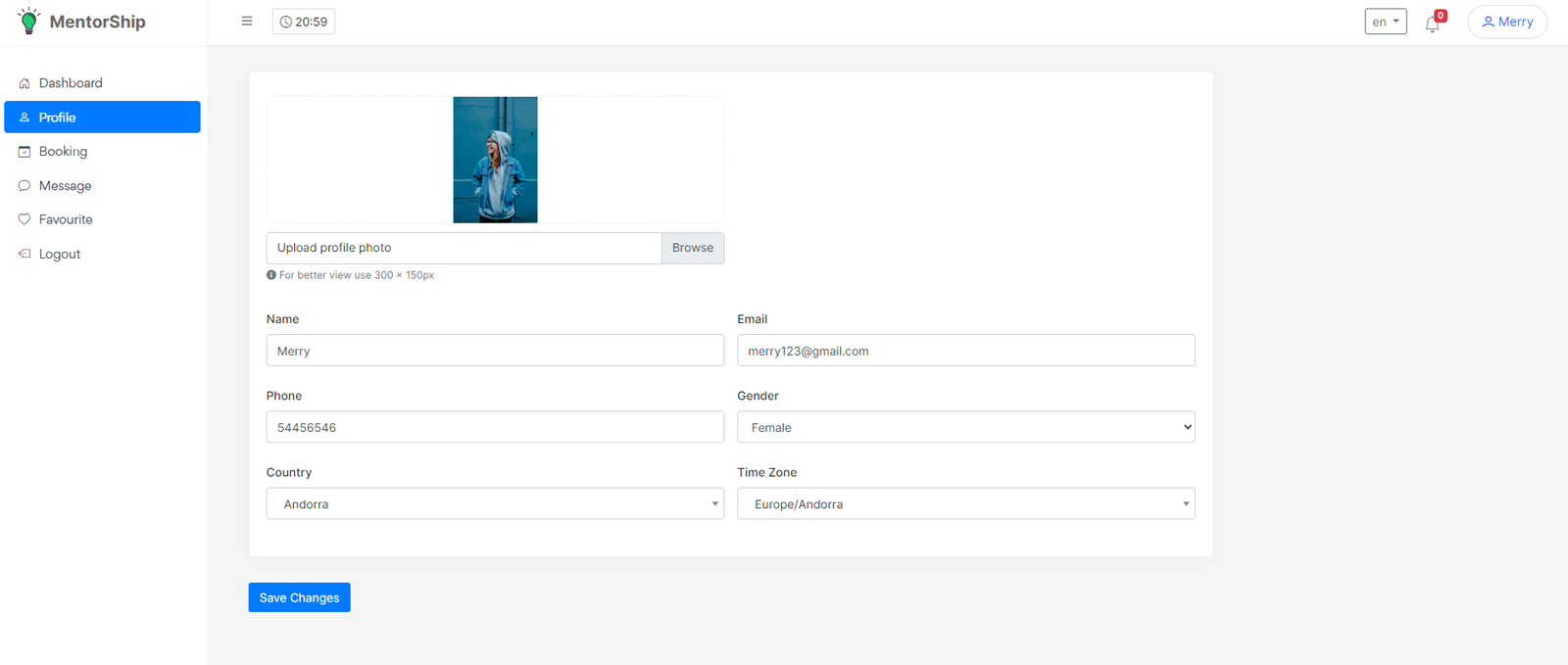Toggle the hamburger sidebar menu icon
Viewport: 1568px width, 665px height.
pyautogui.click(x=247, y=21)
